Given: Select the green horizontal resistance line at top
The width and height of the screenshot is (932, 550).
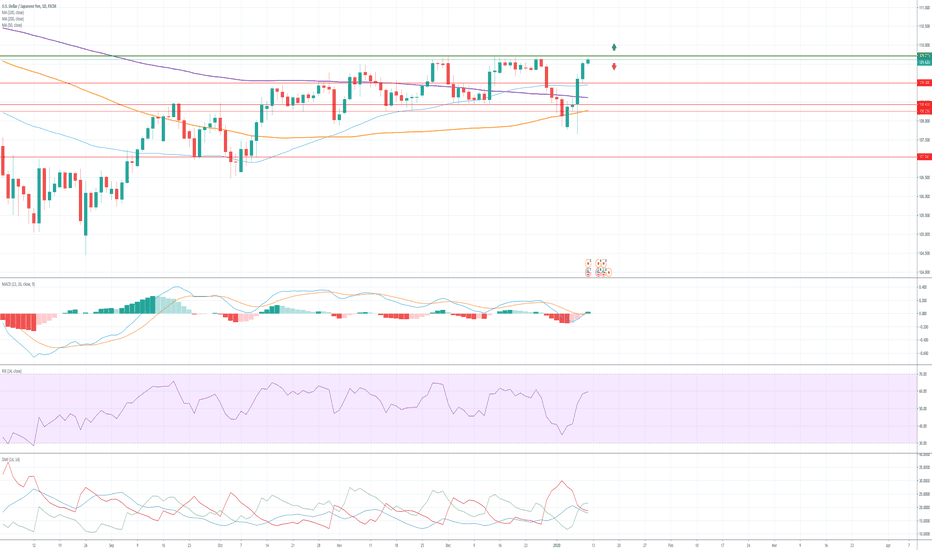Looking at the screenshot, I should tap(300, 56).
